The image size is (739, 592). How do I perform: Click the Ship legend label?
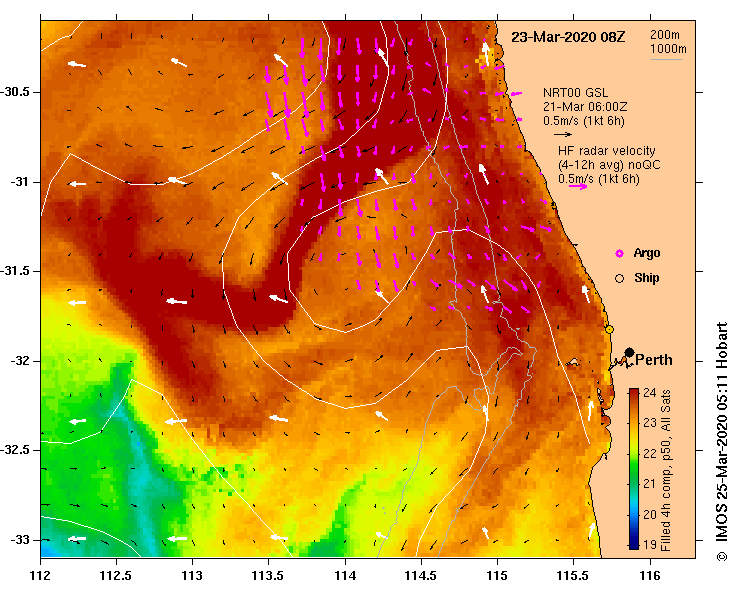pyautogui.click(x=647, y=278)
